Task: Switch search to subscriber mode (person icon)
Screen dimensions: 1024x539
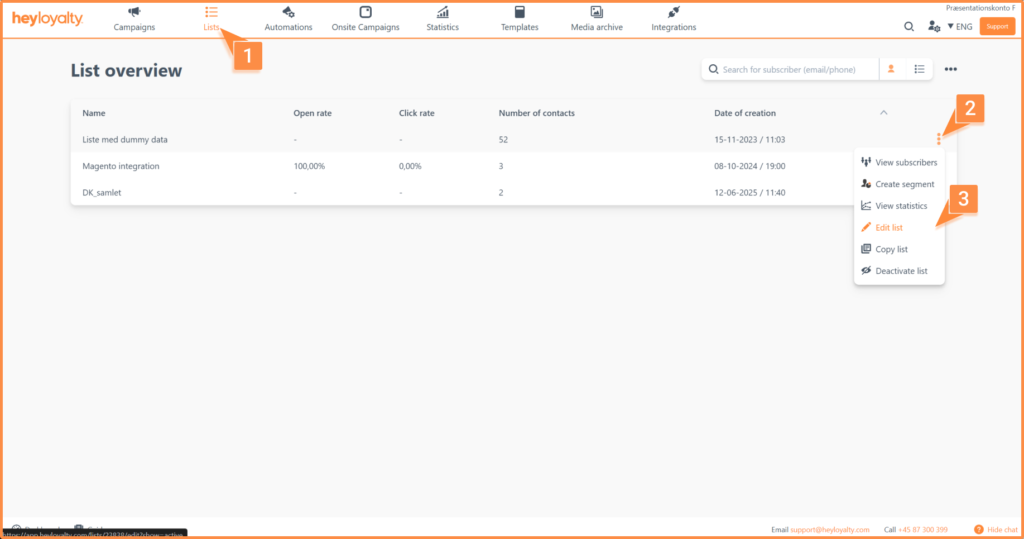Action: tap(891, 69)
